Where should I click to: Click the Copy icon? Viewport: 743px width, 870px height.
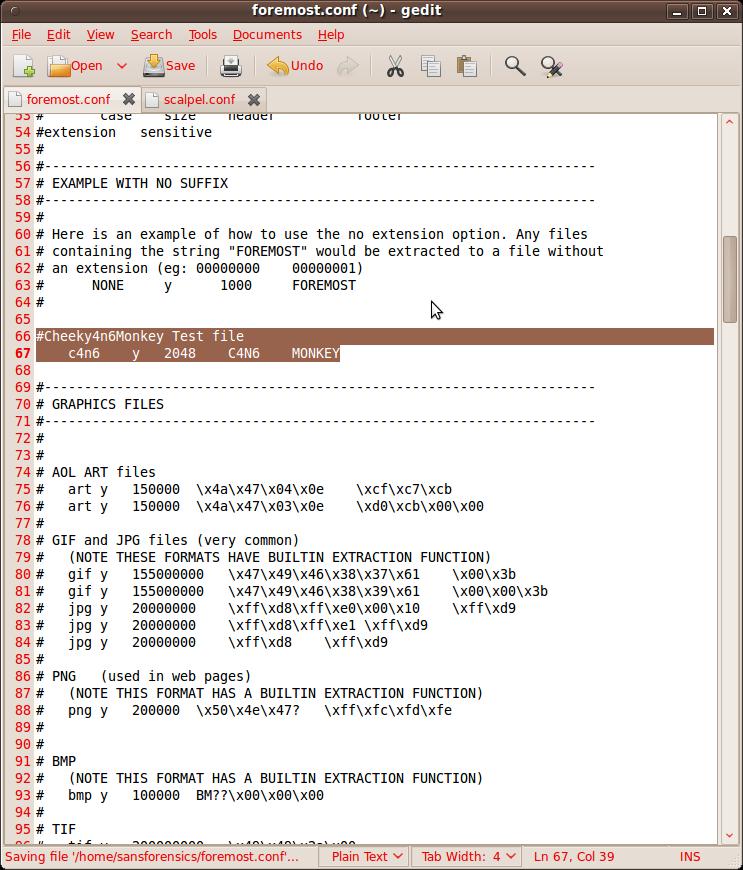[431, 66]
